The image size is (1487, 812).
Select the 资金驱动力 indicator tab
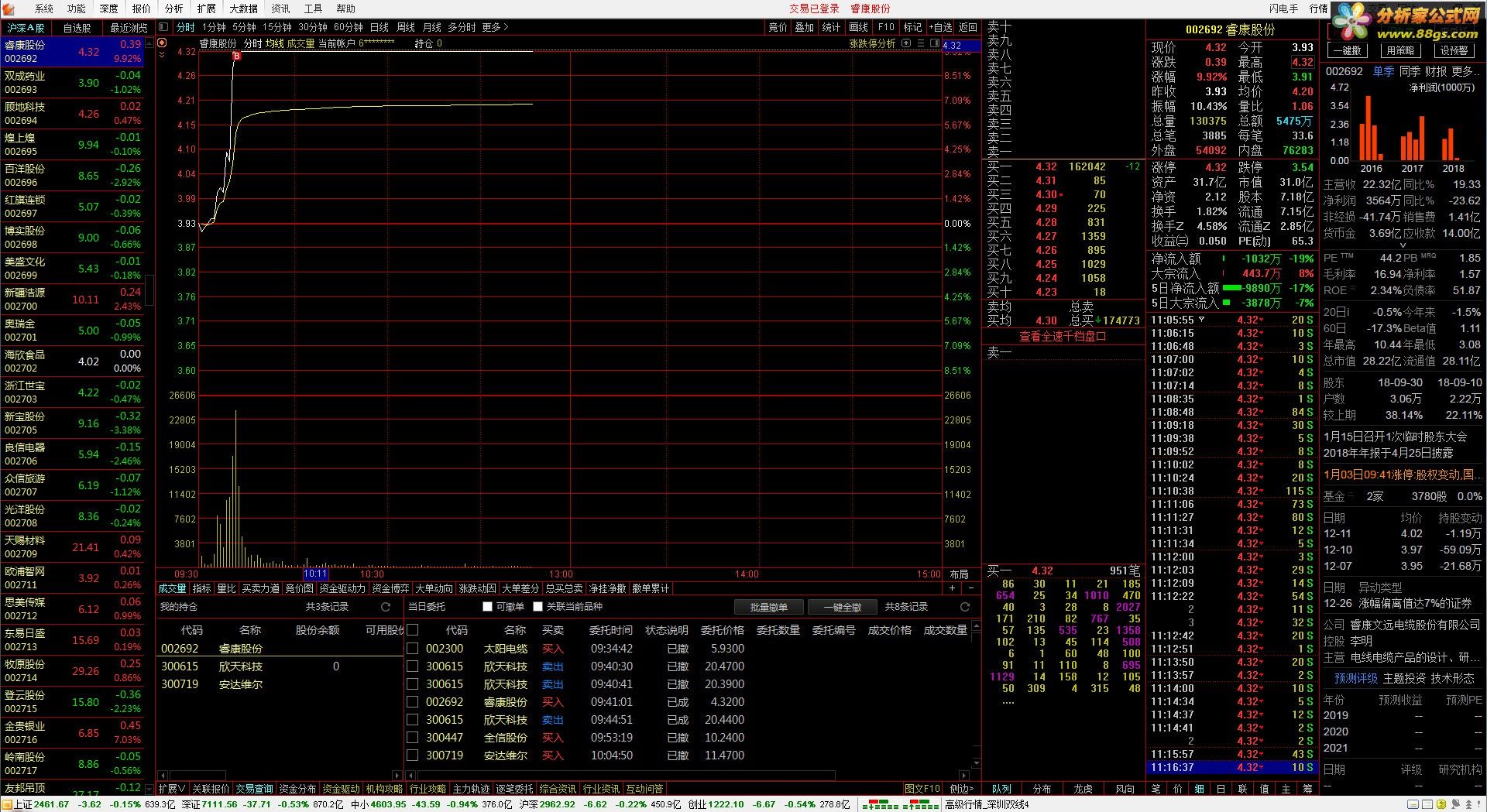click(x=342, y=588)
